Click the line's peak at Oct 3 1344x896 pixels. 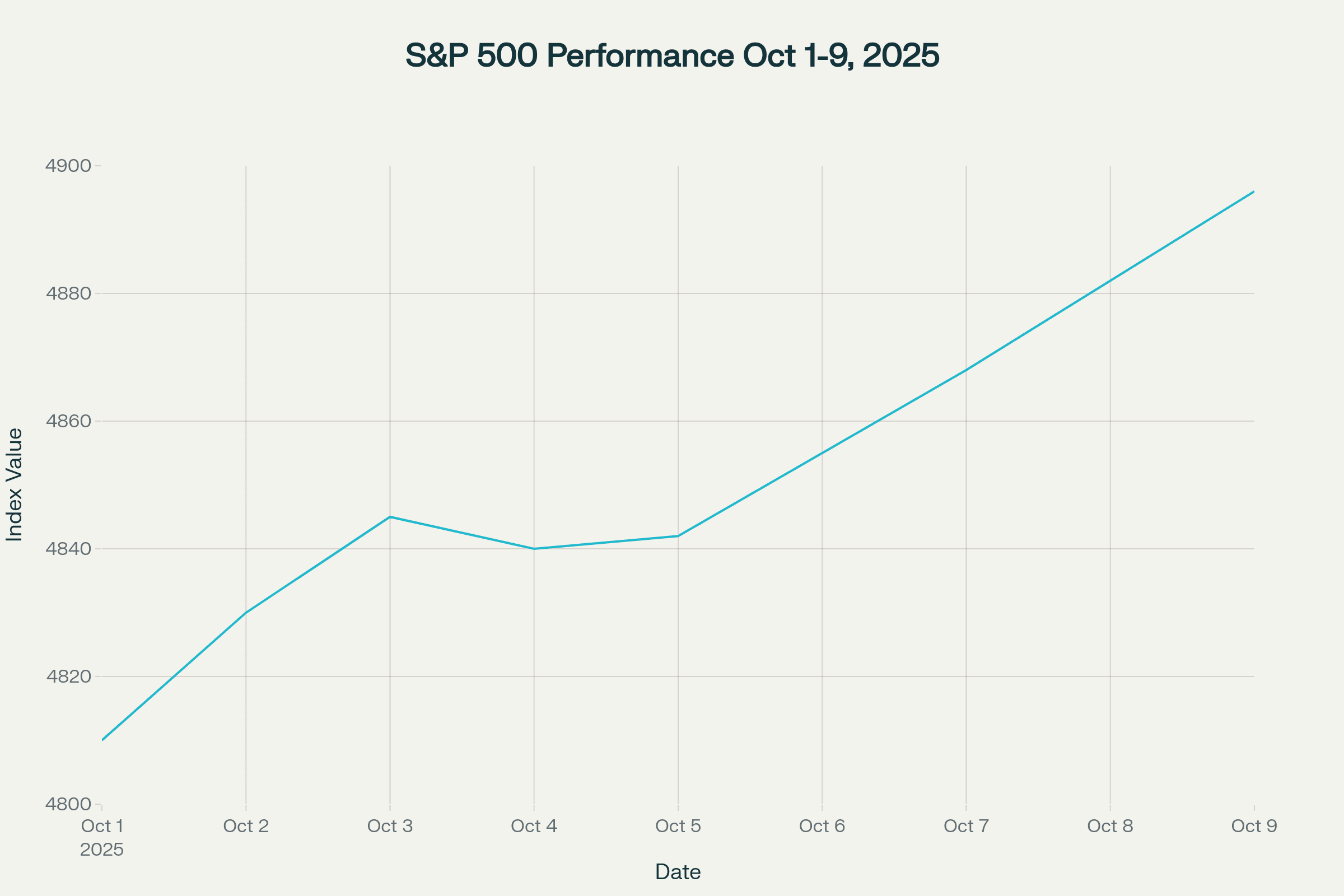point(390,517)
